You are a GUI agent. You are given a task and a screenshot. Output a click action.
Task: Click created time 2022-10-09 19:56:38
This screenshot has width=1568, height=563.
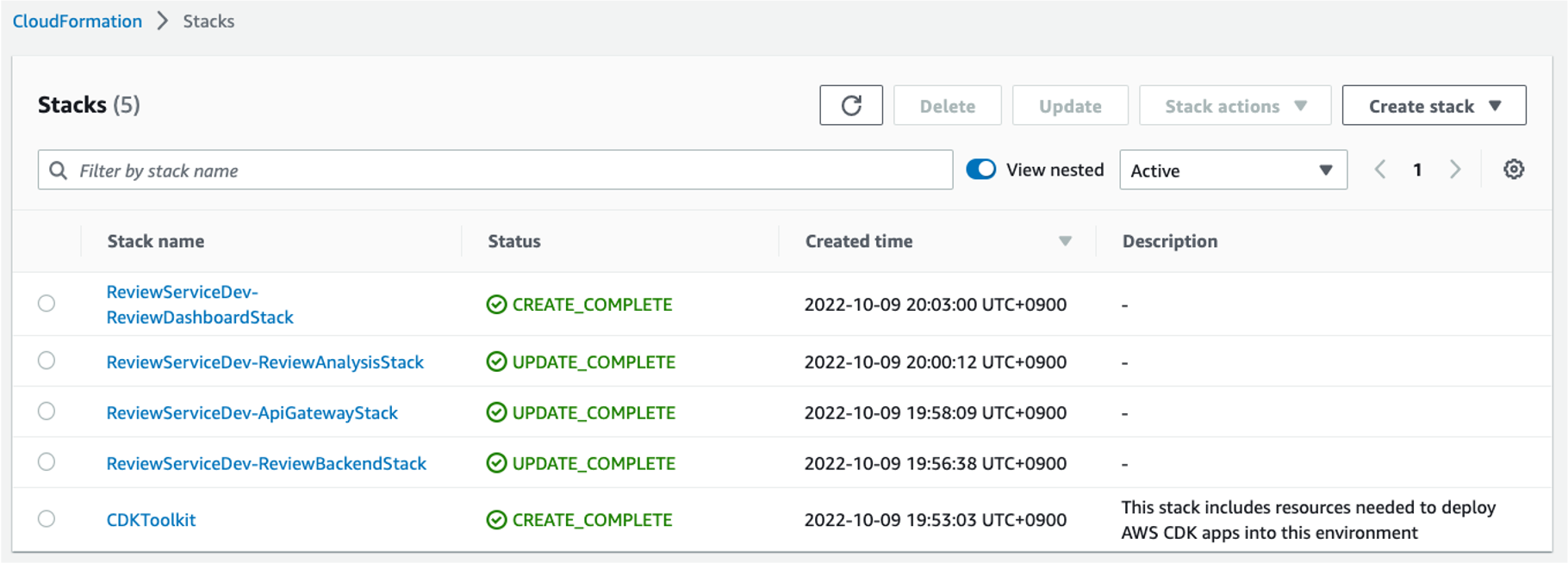coord(936,464)
